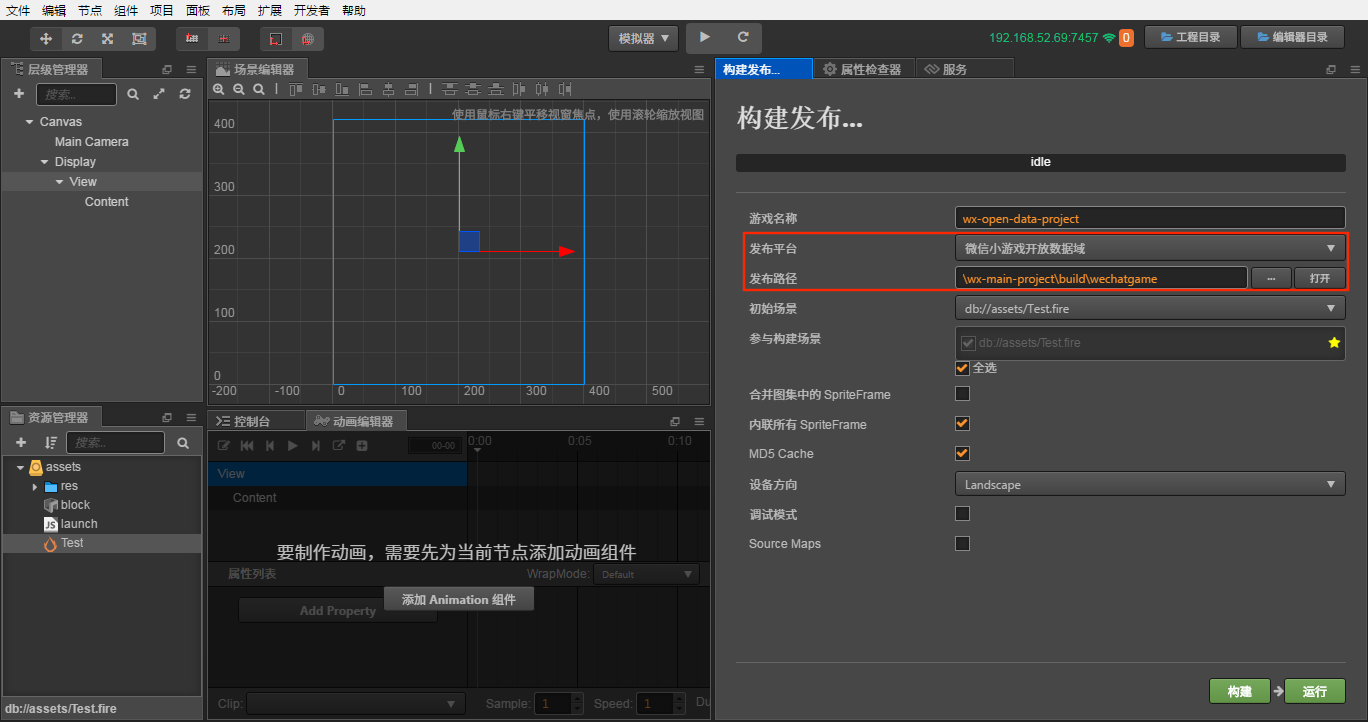Viewport: 1368px width, 722px height.
Task: Click the publish path text field
Action: tap(1101, 278)
